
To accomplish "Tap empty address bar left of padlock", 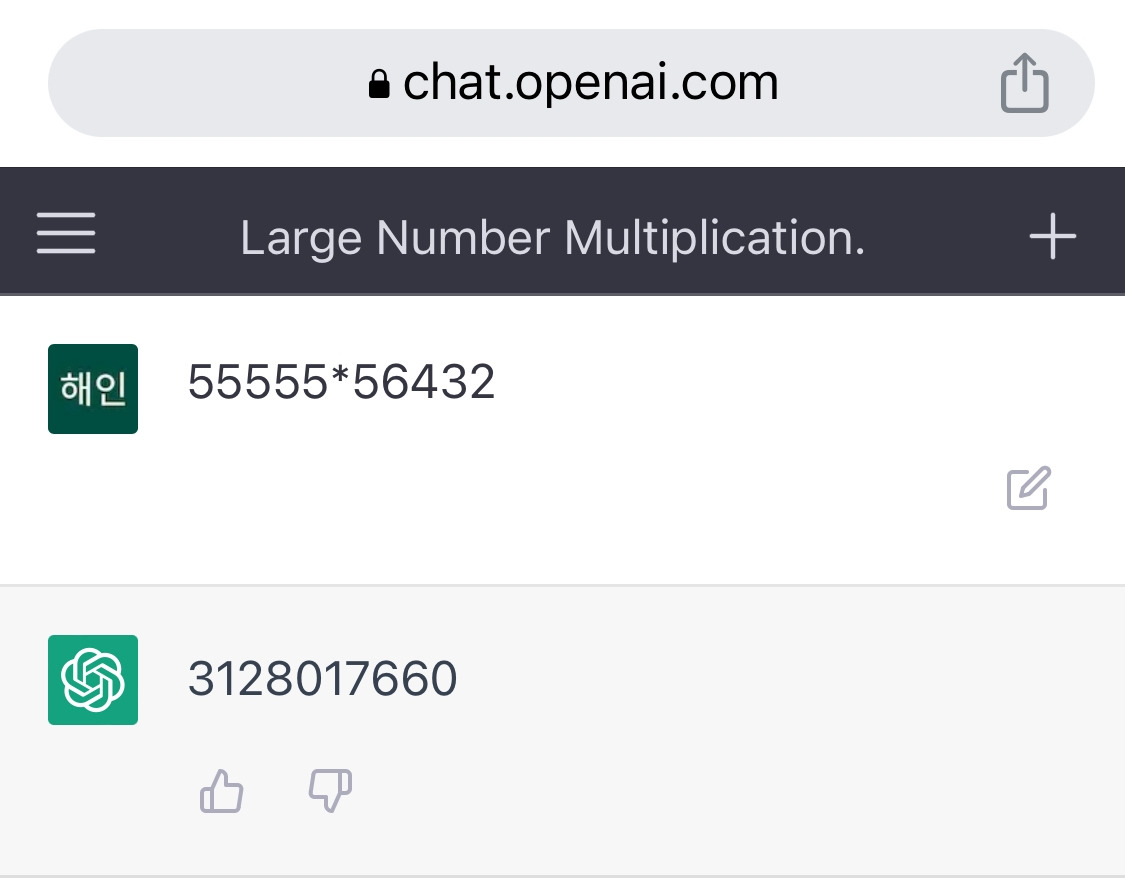I will tap(200, 83).
